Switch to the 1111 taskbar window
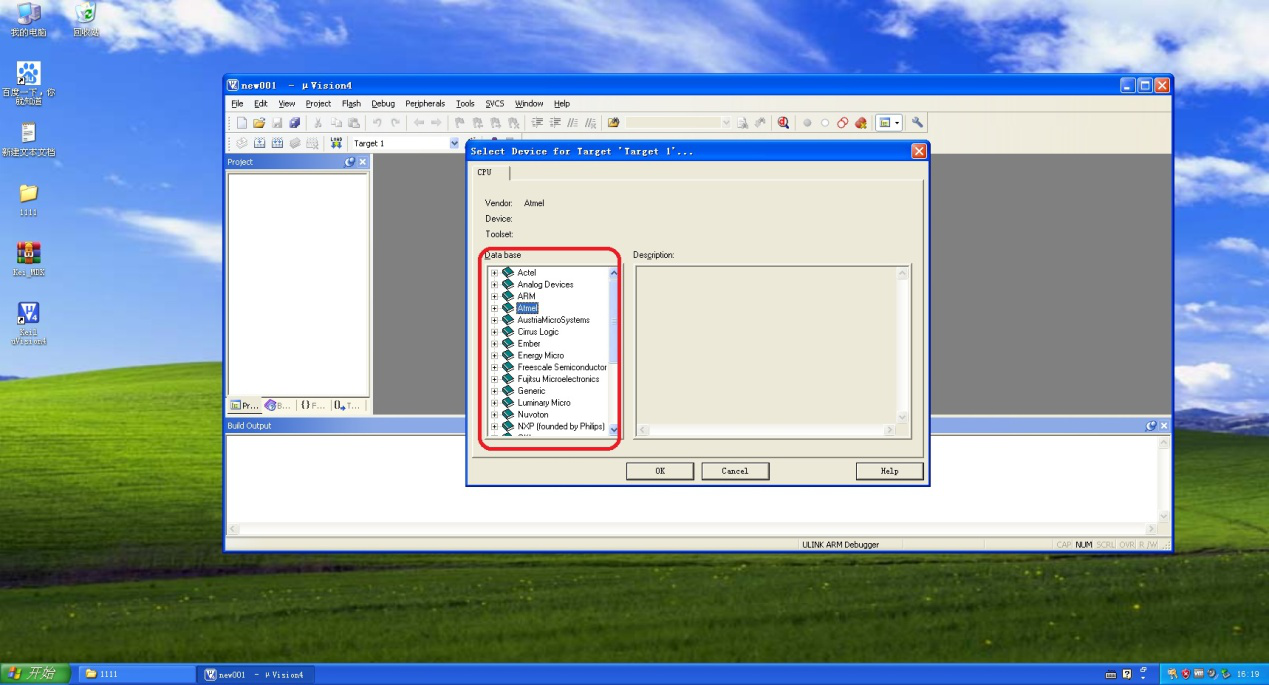 click(x=135, y=674)
